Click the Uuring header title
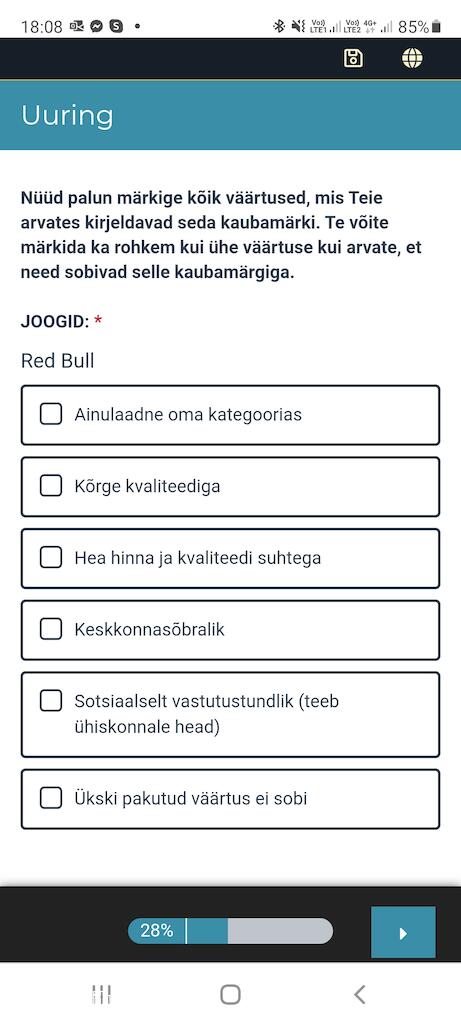Screen dimensions: 461x1024 (x=67, y=116)
